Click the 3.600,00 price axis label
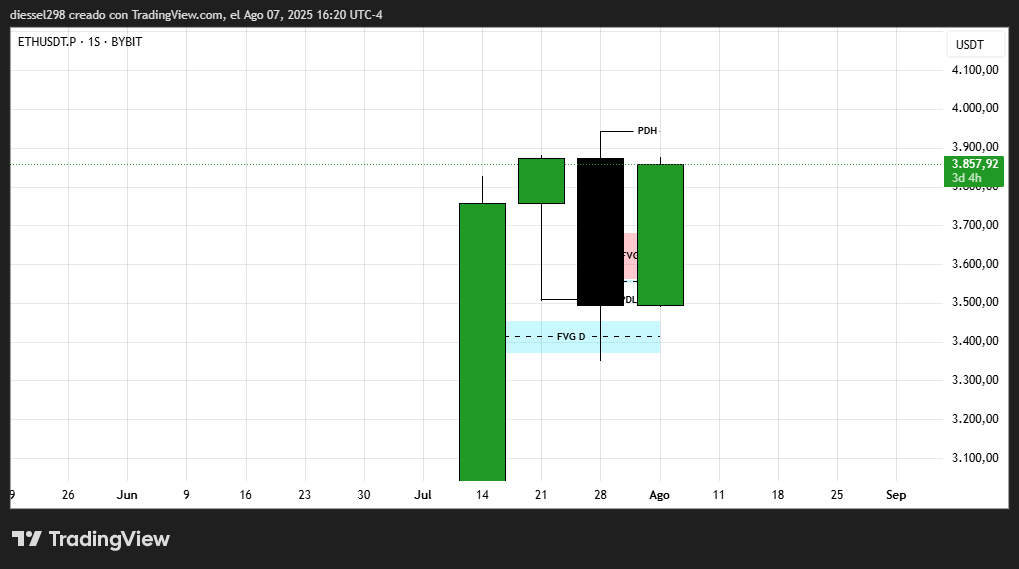Viewport: 1019px width, 569px height. [975, 264]
